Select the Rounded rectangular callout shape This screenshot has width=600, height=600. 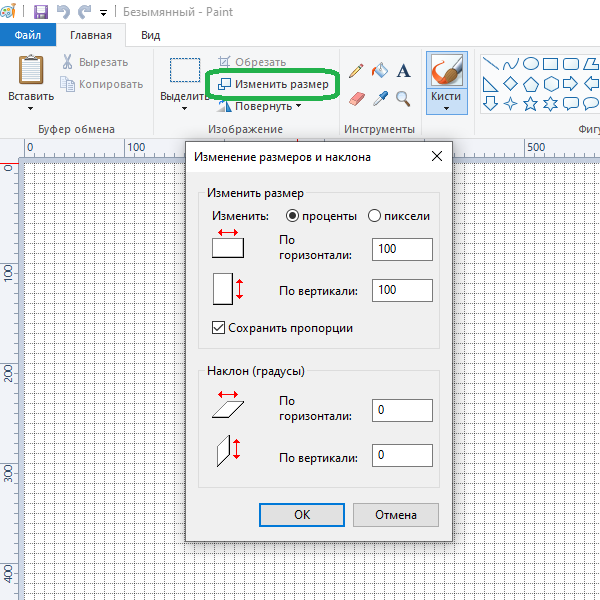[571, 104]
